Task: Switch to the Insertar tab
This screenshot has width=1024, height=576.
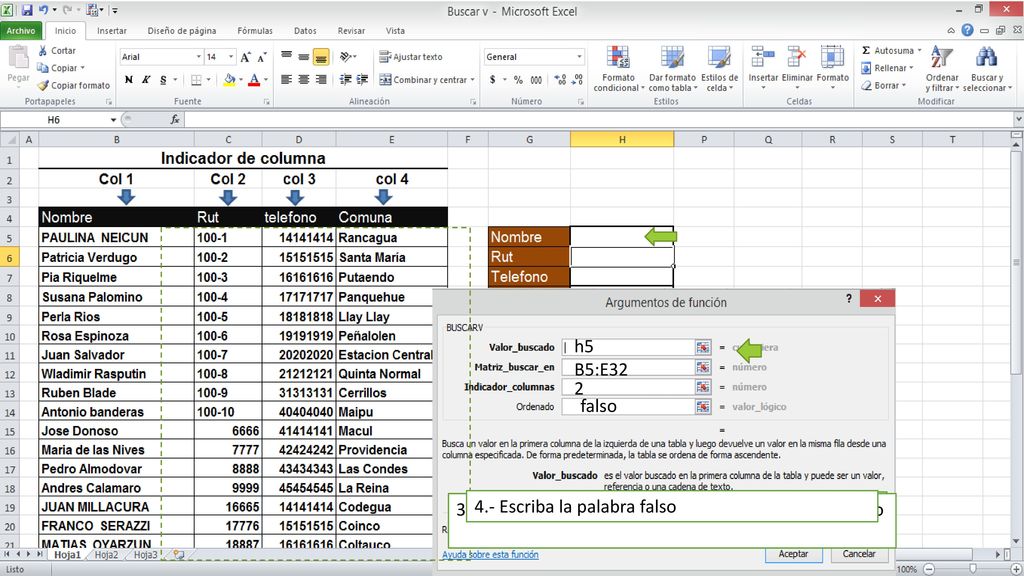Action: coord(112,31)
